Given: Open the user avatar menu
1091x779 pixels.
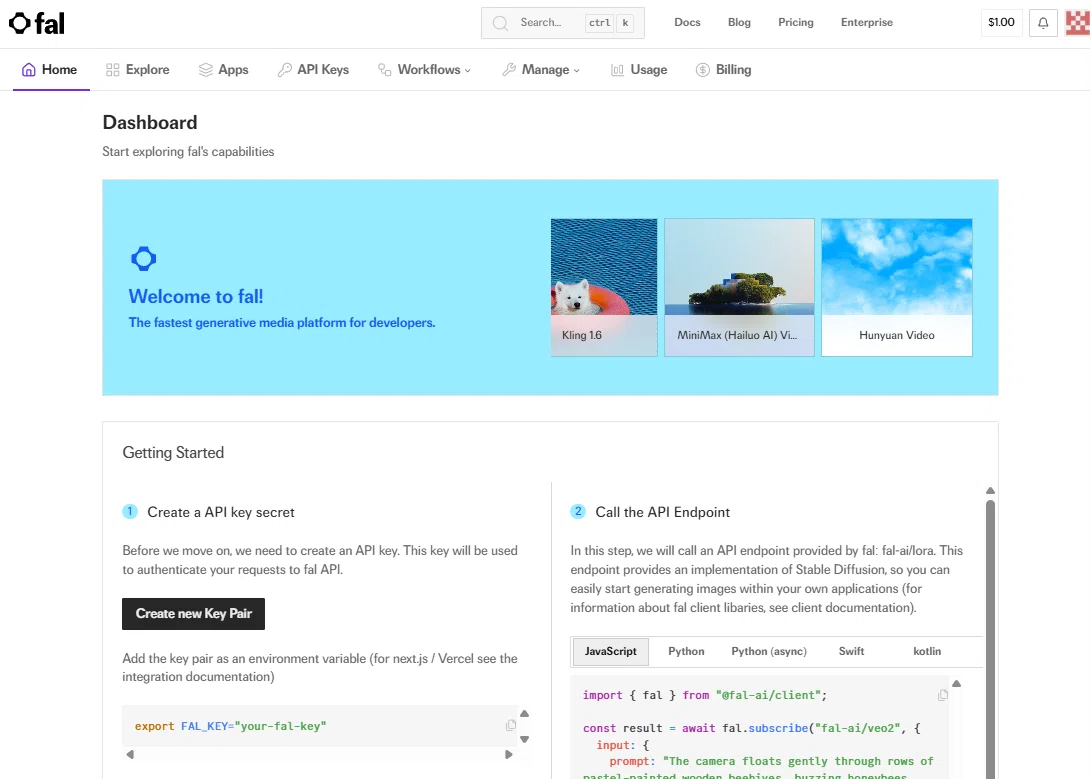Looking at the screenshot, I should pyautogui.click(x=1078, y=23).
